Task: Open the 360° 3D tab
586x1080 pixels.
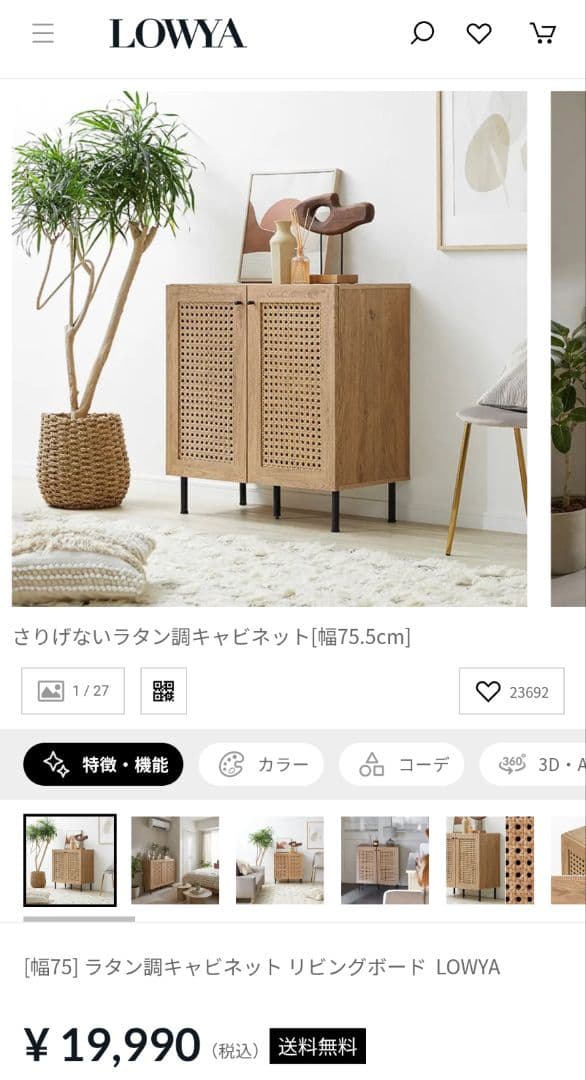Action: 533,765
